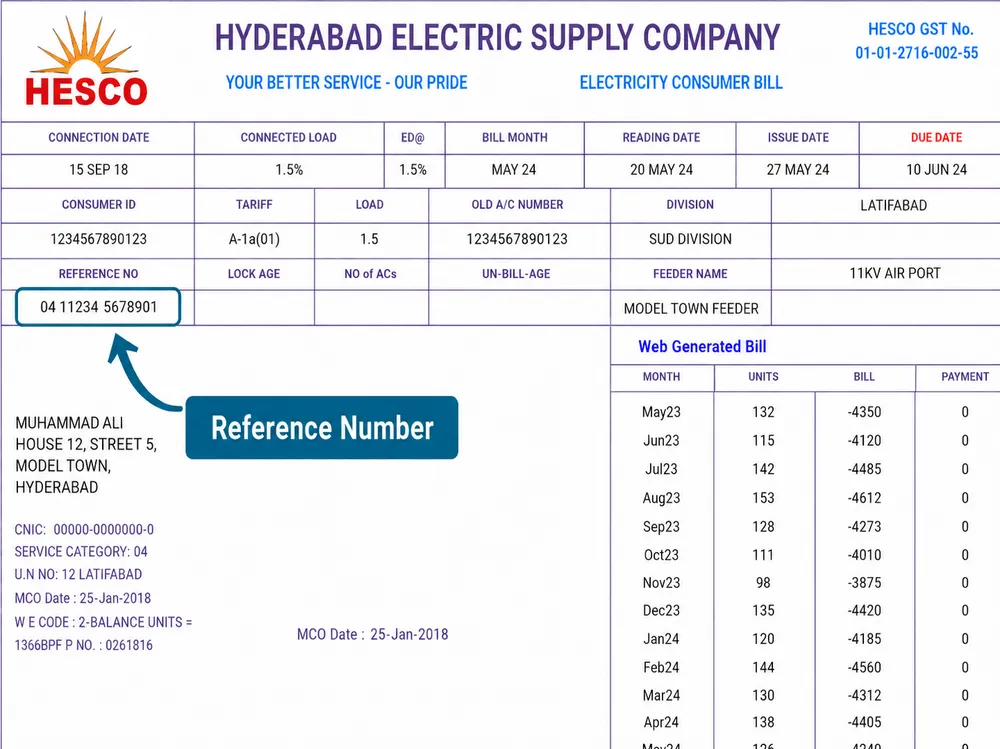Click the Jun23 units value 115
This screenshot has width=1000, height=749.
click(x=763, y=440)
